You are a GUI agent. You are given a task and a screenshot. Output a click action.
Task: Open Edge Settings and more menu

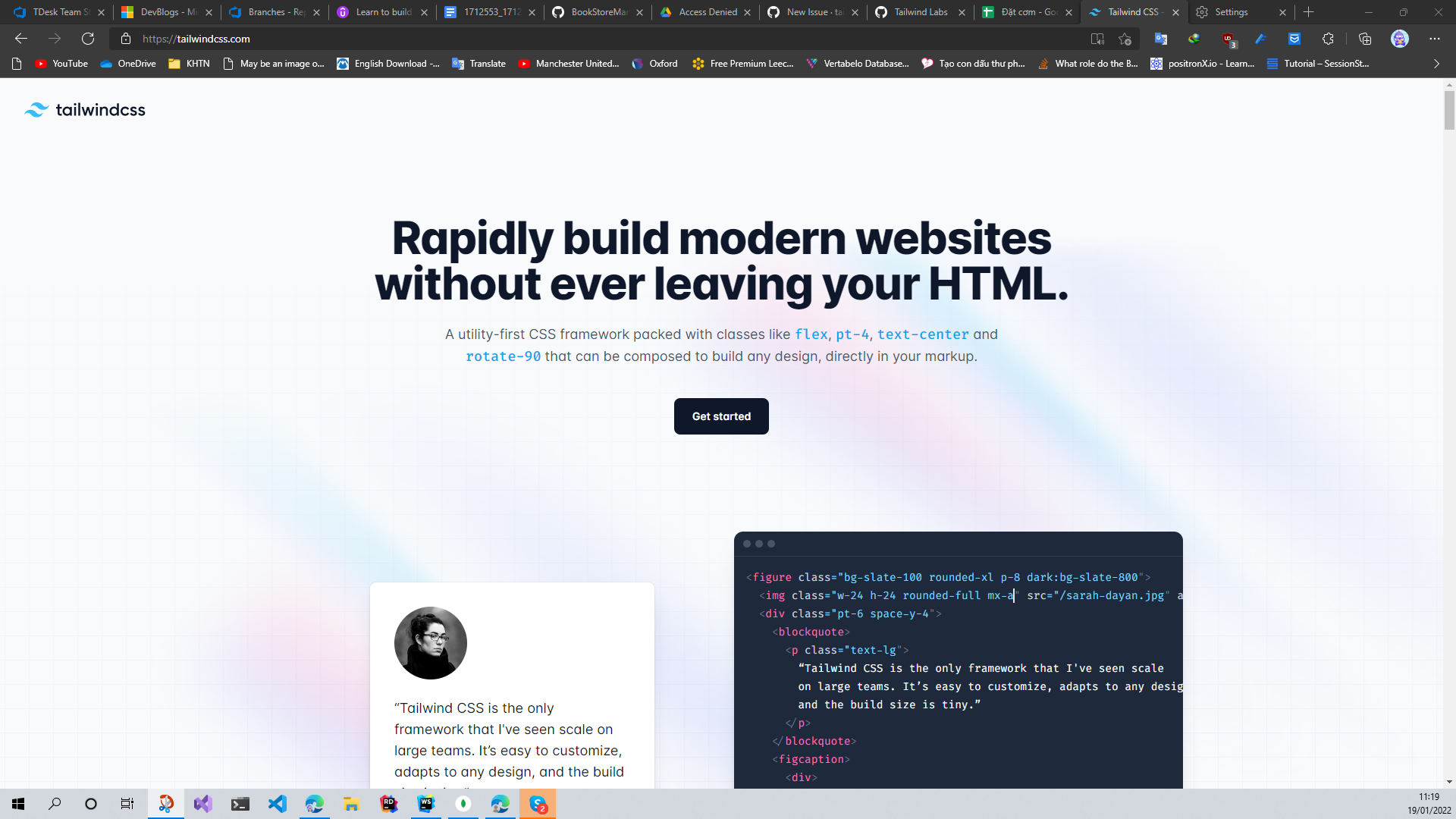1435,39
